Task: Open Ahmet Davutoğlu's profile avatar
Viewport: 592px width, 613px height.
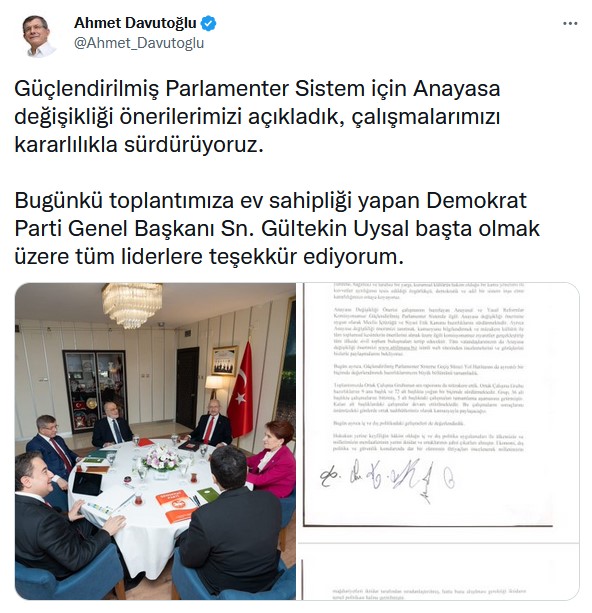Action: (x=39, y=36)
